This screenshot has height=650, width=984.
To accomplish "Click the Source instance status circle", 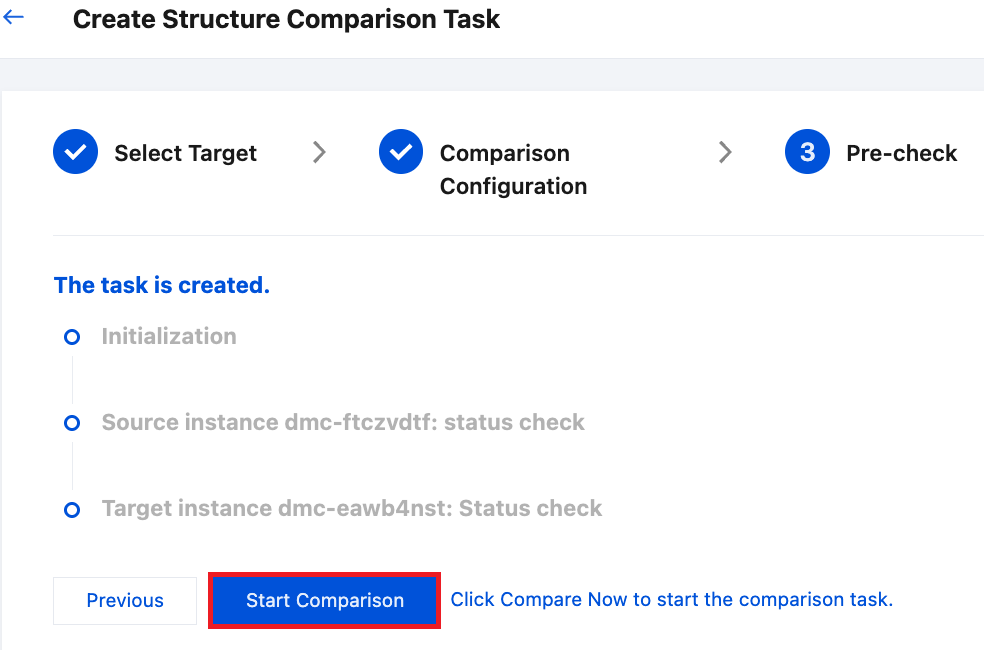I will tap(72, 423).
